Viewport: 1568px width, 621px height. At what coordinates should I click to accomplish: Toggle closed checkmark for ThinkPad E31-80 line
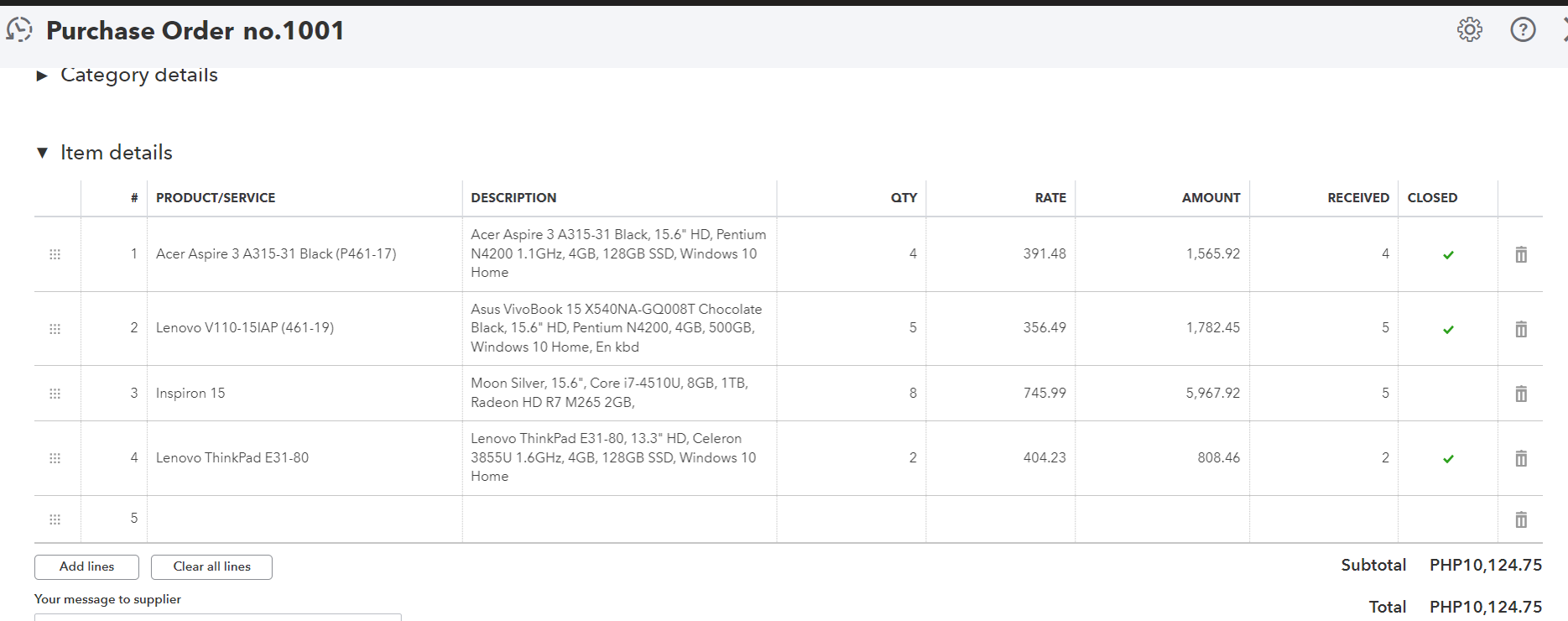1448,458
